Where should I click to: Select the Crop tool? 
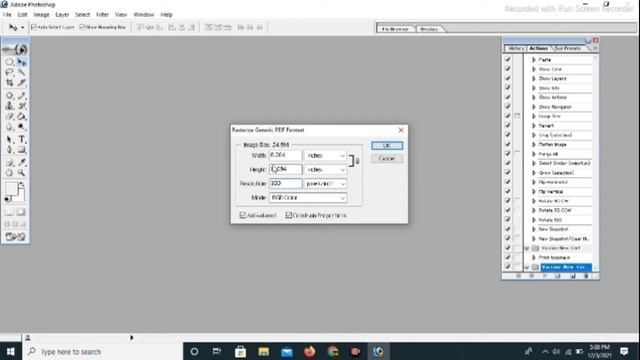pyautogui.click(x=9, y=82)
